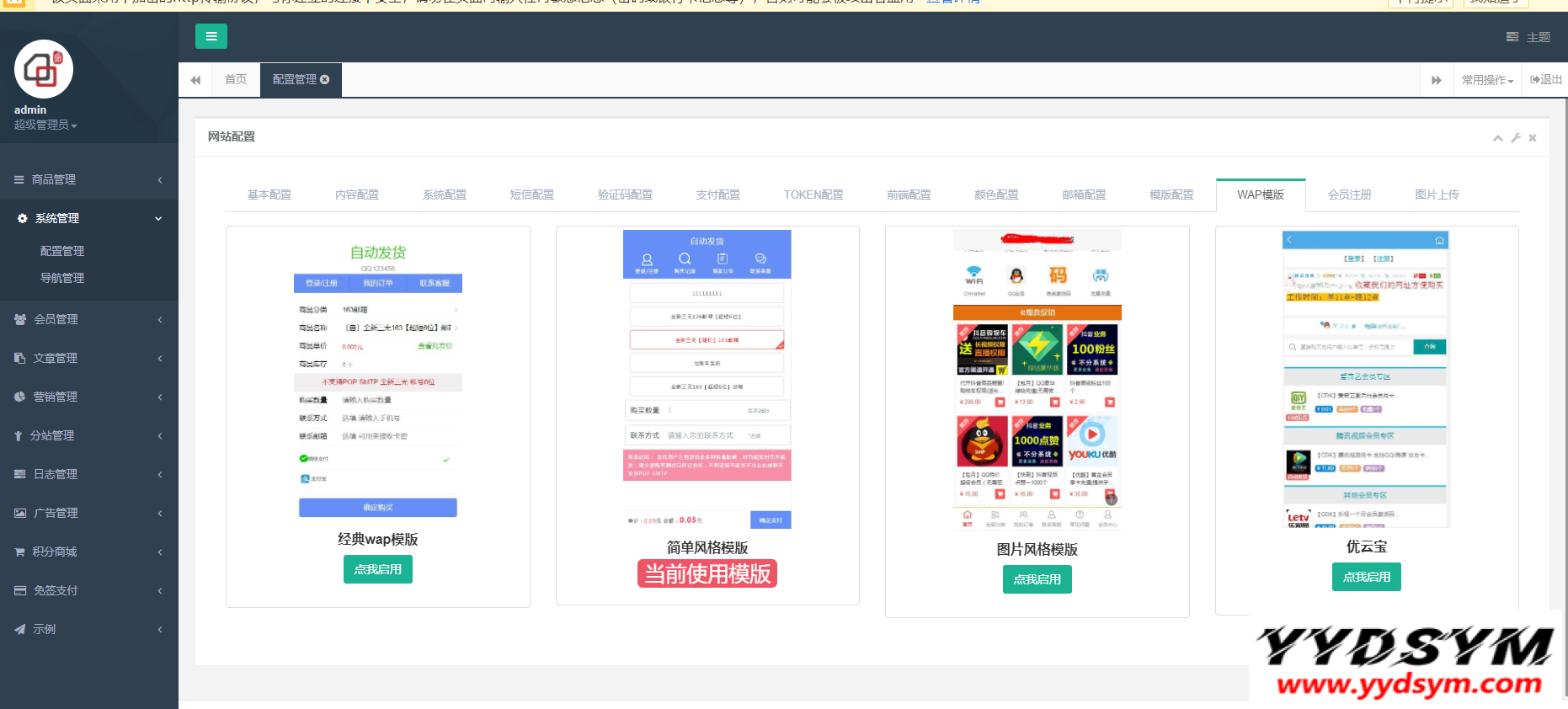The width and height of the screenshot is (1568, 709).
Task: Click the 分站管理 icon in sidebar
Action: click(19, 435)
